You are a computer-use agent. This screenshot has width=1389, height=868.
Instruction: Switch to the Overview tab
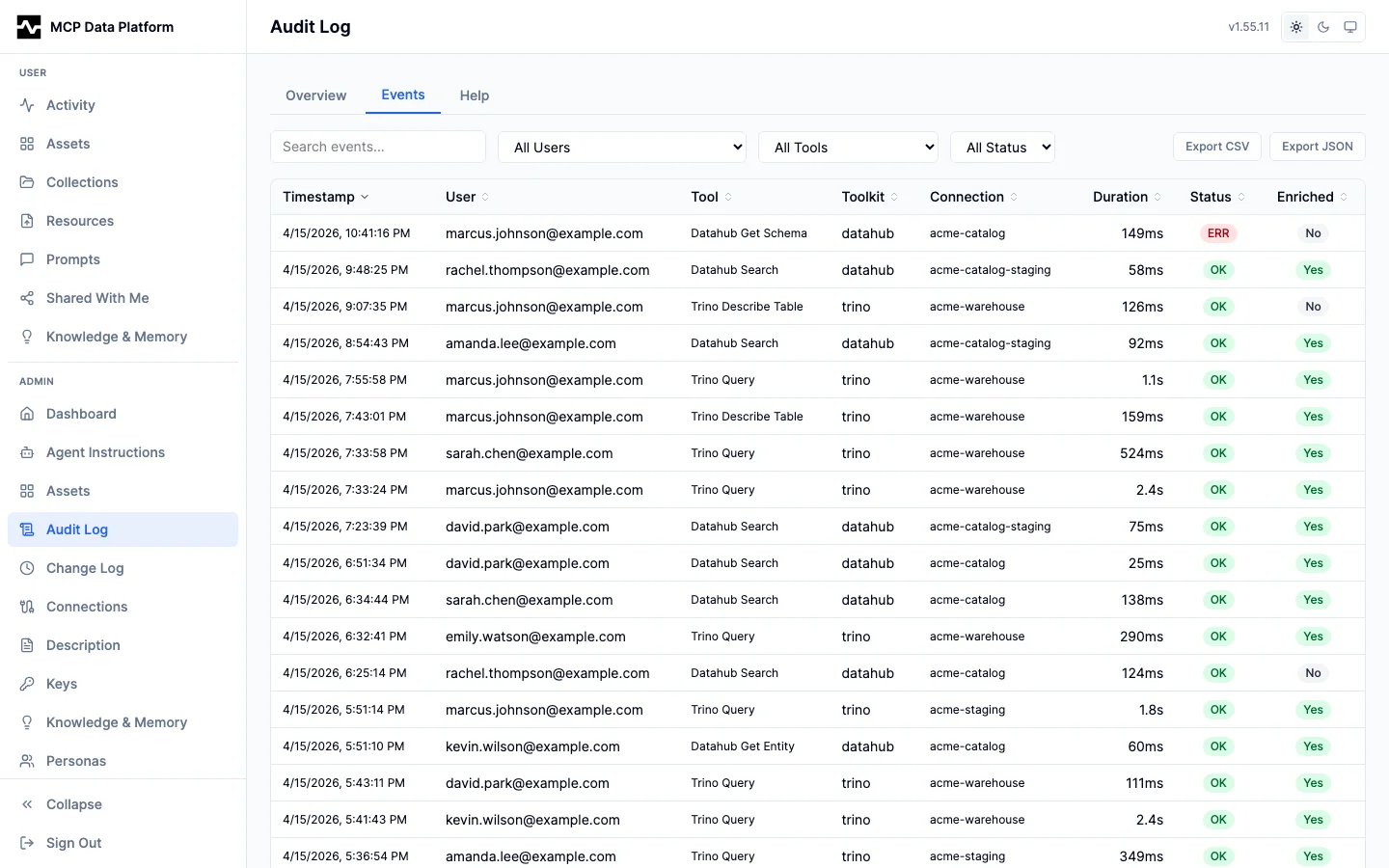[x=315, y=95]
